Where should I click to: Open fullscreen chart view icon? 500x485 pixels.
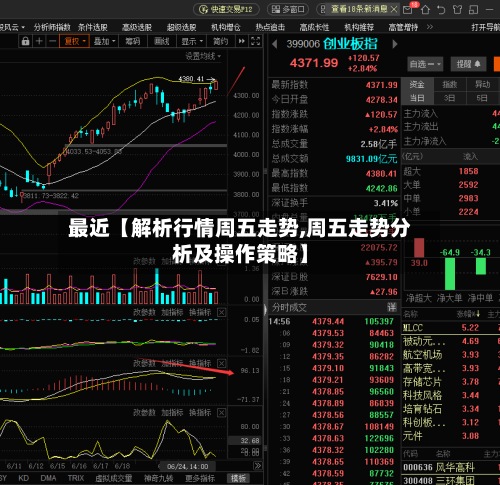[x=255, y=41]
